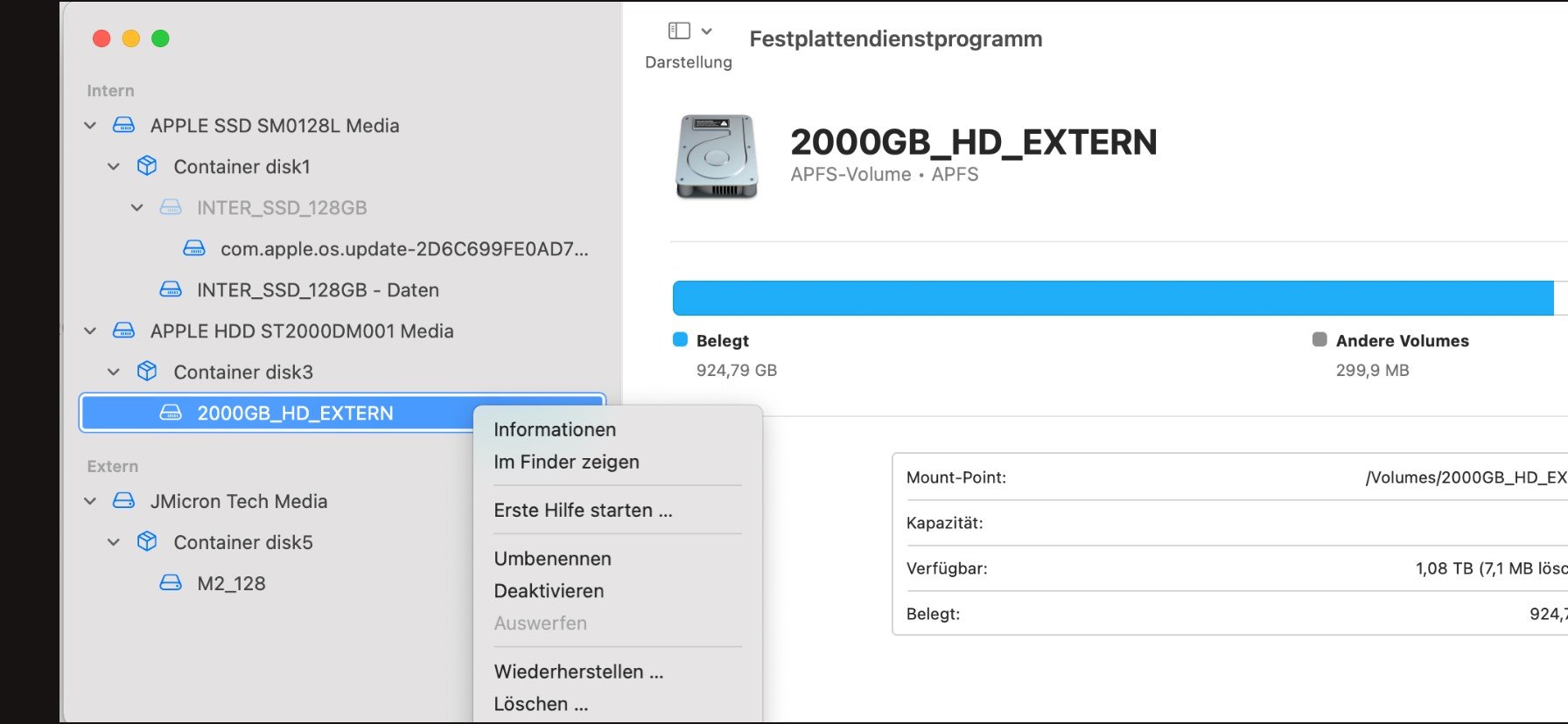Image resolution: width=1568 pixels, height=724 pixels.
Task: Click the Belegt: row label in info table
Action: click(x=933, y=614)
